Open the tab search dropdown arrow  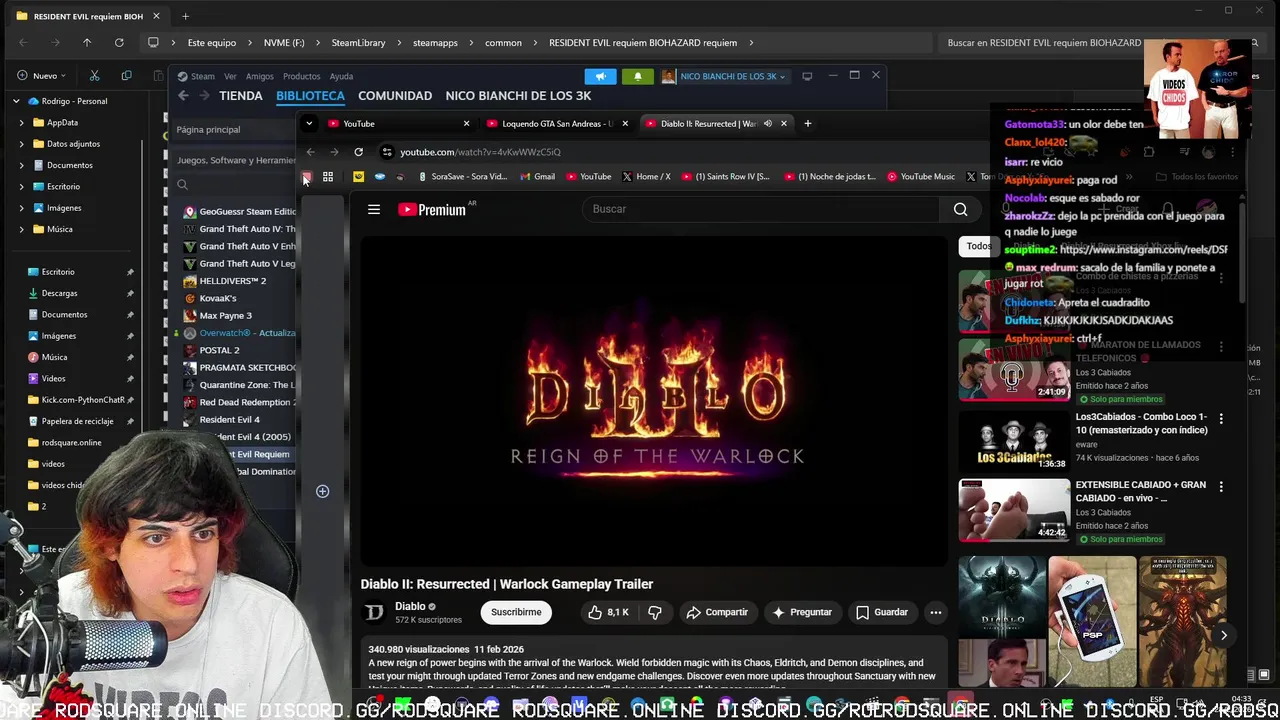pyautogui.click(x=309, y=123)
